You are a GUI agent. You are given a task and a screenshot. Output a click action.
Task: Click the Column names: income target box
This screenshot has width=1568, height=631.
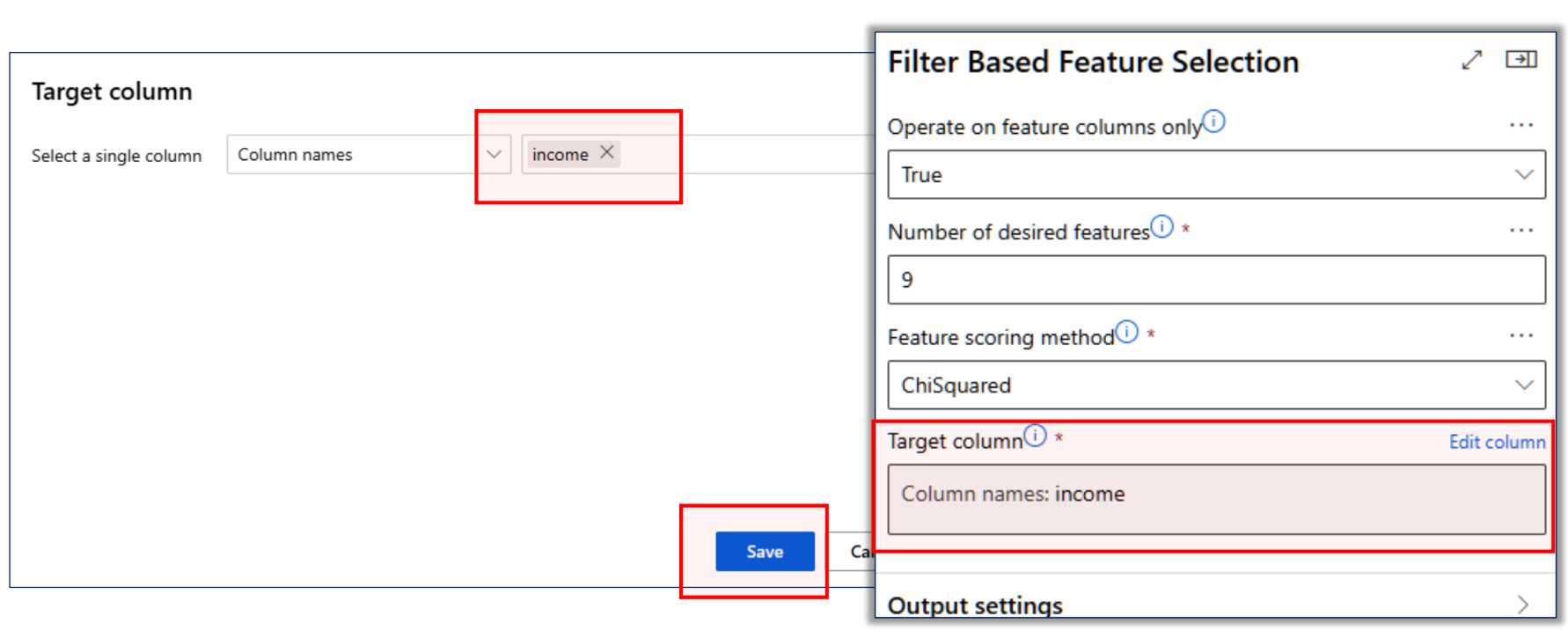(1216, 499)
